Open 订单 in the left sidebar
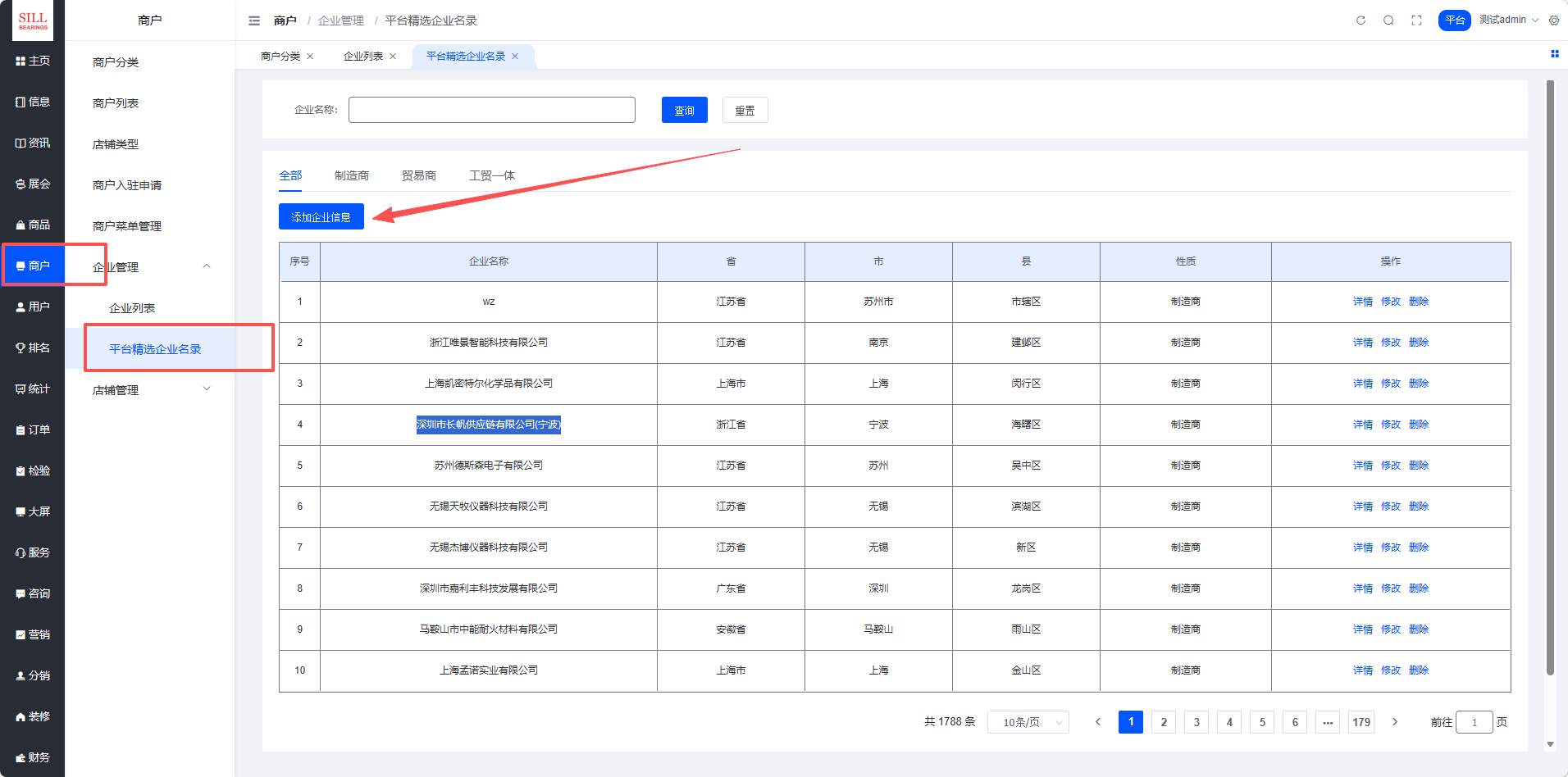 click(33, 429)
